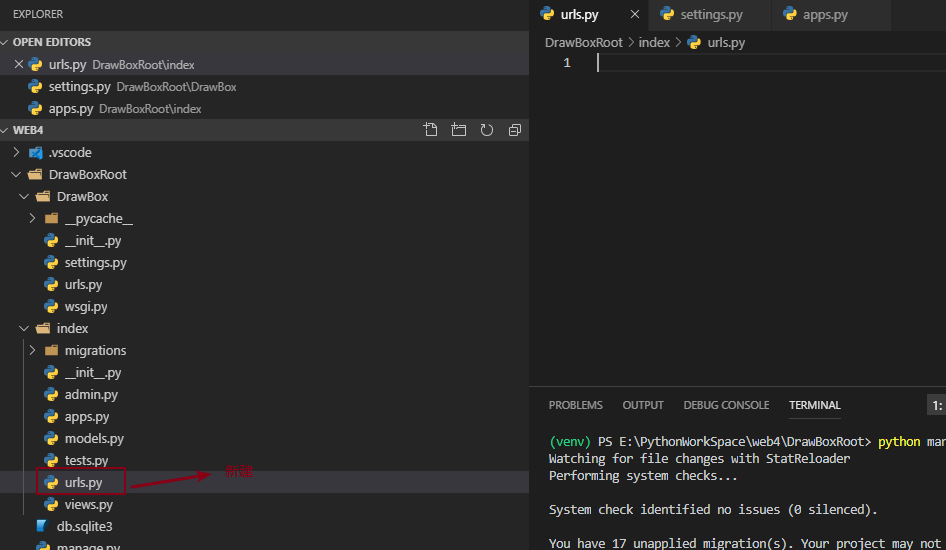The image size is (946, 550).
Task: Open settings.py in Open Editors list
Action: 264,86
